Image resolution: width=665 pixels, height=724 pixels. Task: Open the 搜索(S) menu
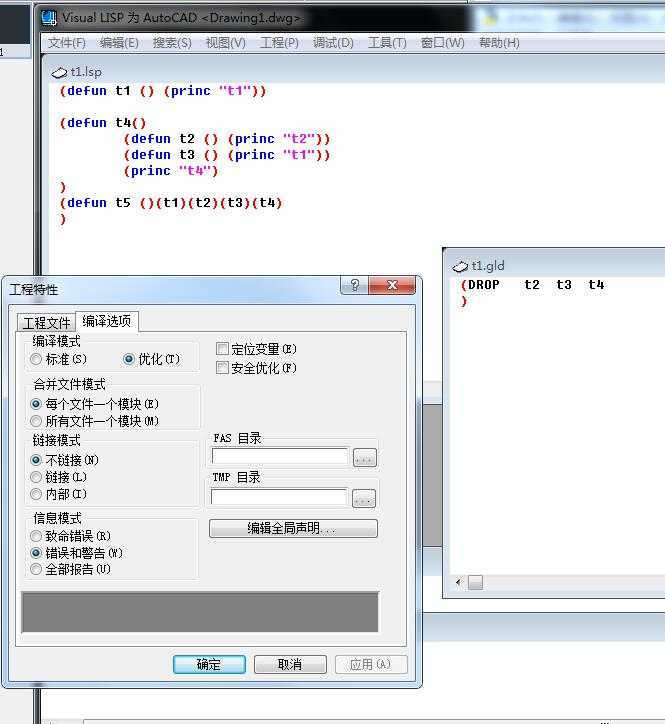pyautogui.click(x=172, y=43)
